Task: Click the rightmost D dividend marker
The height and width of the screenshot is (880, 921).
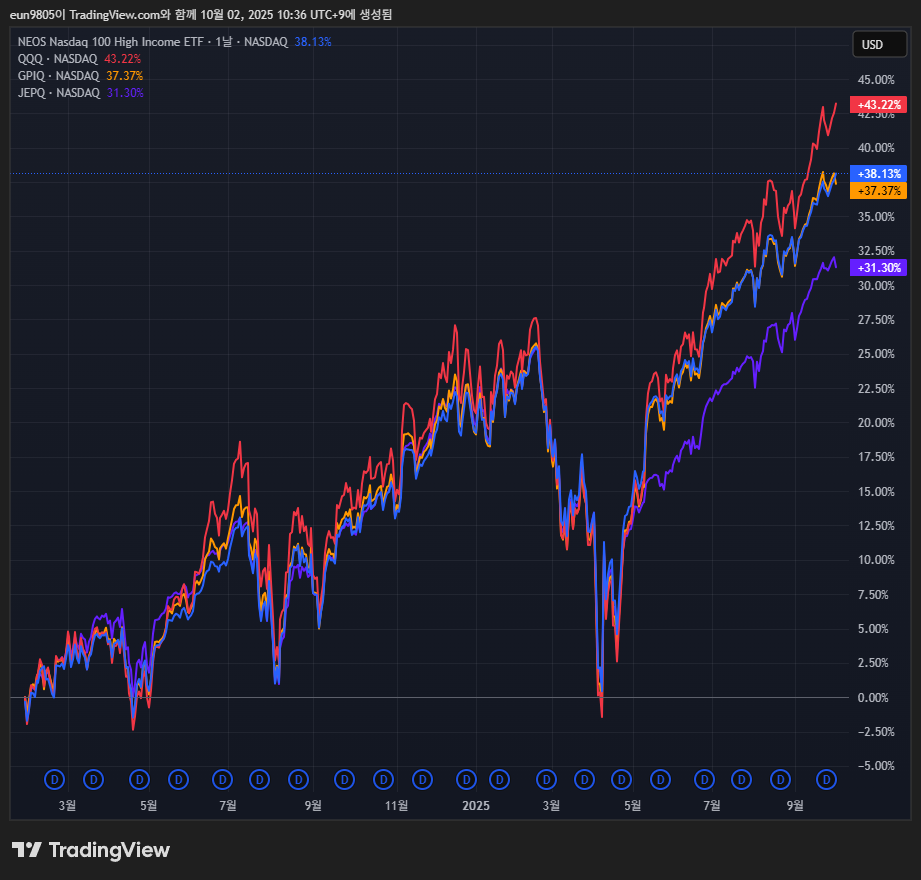Action: (x=826, y=780)
